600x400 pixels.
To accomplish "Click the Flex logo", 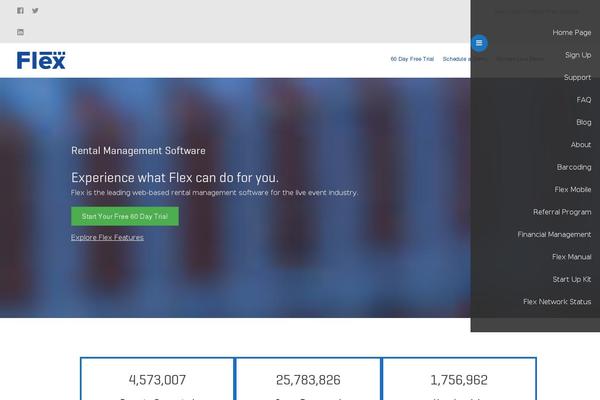I will coord(41,60).
